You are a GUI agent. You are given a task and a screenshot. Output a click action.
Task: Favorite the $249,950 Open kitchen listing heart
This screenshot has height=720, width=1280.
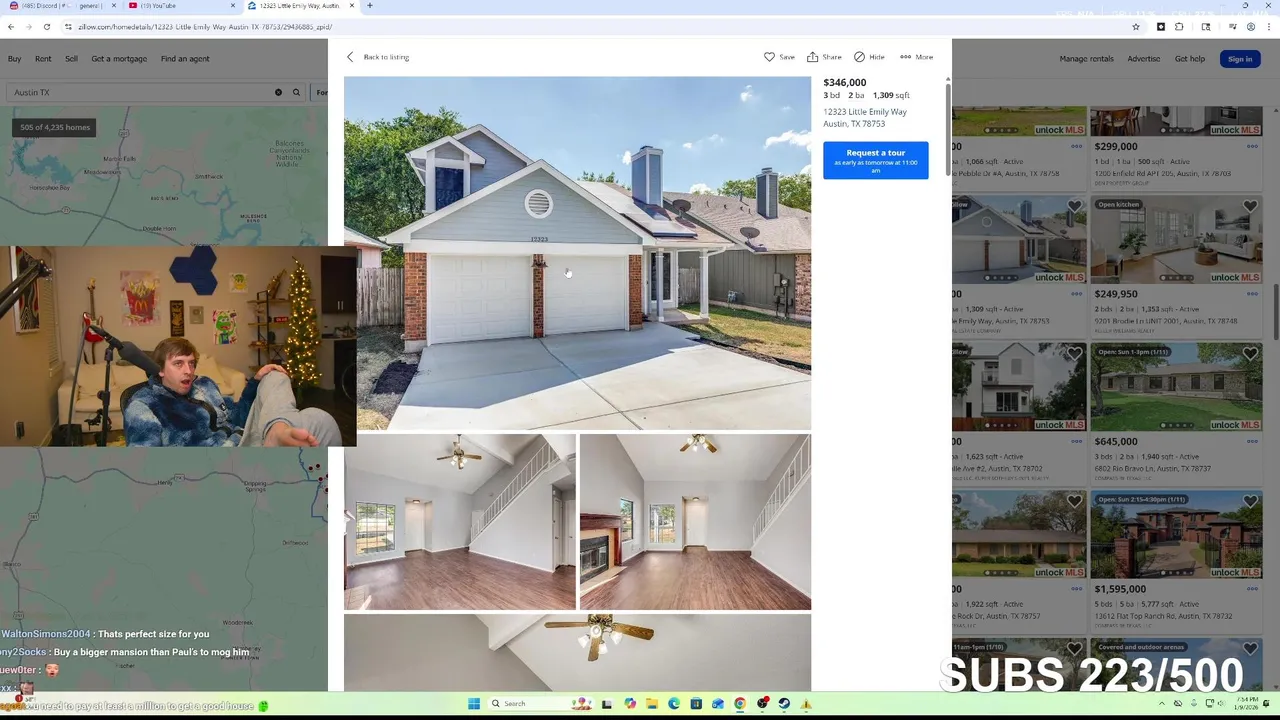pyautogui.click(x=1250, y=207)
